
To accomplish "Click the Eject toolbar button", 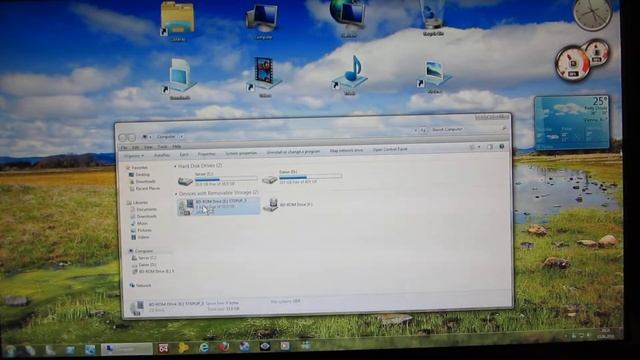I will coord(184,155).
